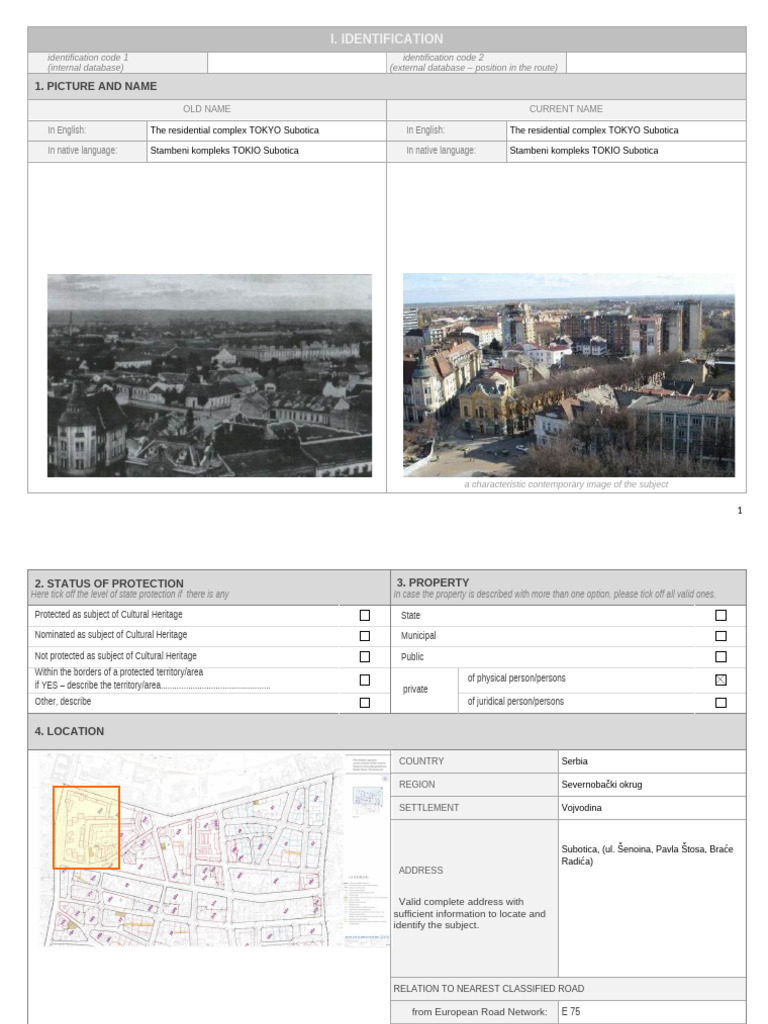Tick the 'of juridical person/persons' checkbox
The height and width of the screenshot is (1024, 768).
tap(720, 703)
